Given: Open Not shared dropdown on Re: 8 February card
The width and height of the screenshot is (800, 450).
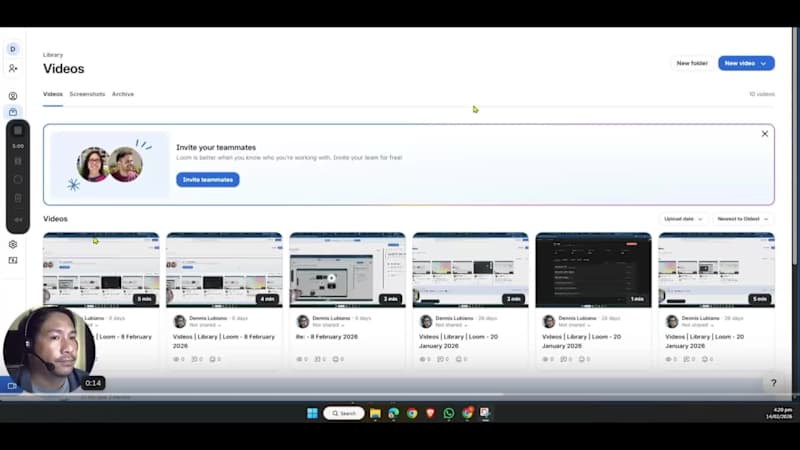Looking at the screenshot, I should coord(328,325).
